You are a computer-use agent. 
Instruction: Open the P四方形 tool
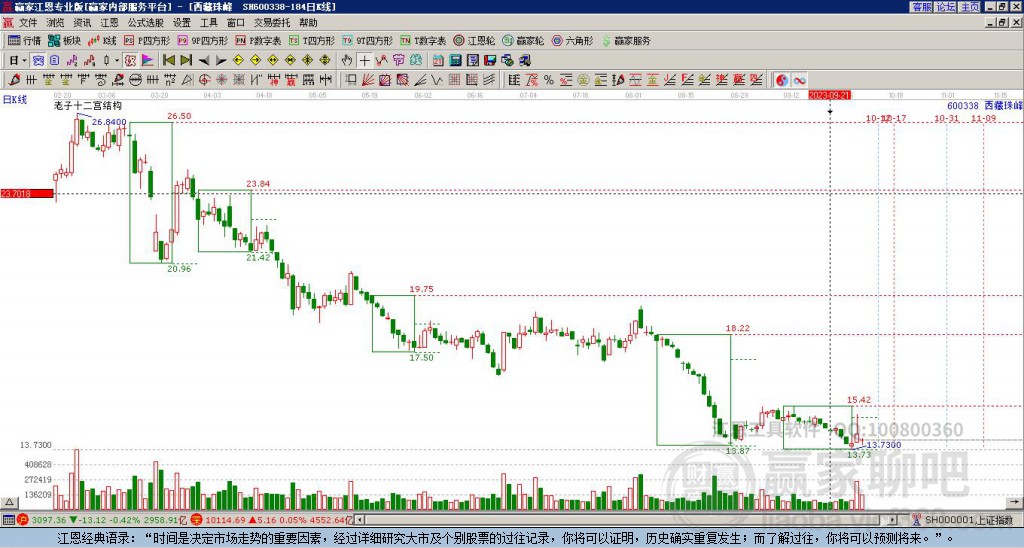tap(147, 40)
